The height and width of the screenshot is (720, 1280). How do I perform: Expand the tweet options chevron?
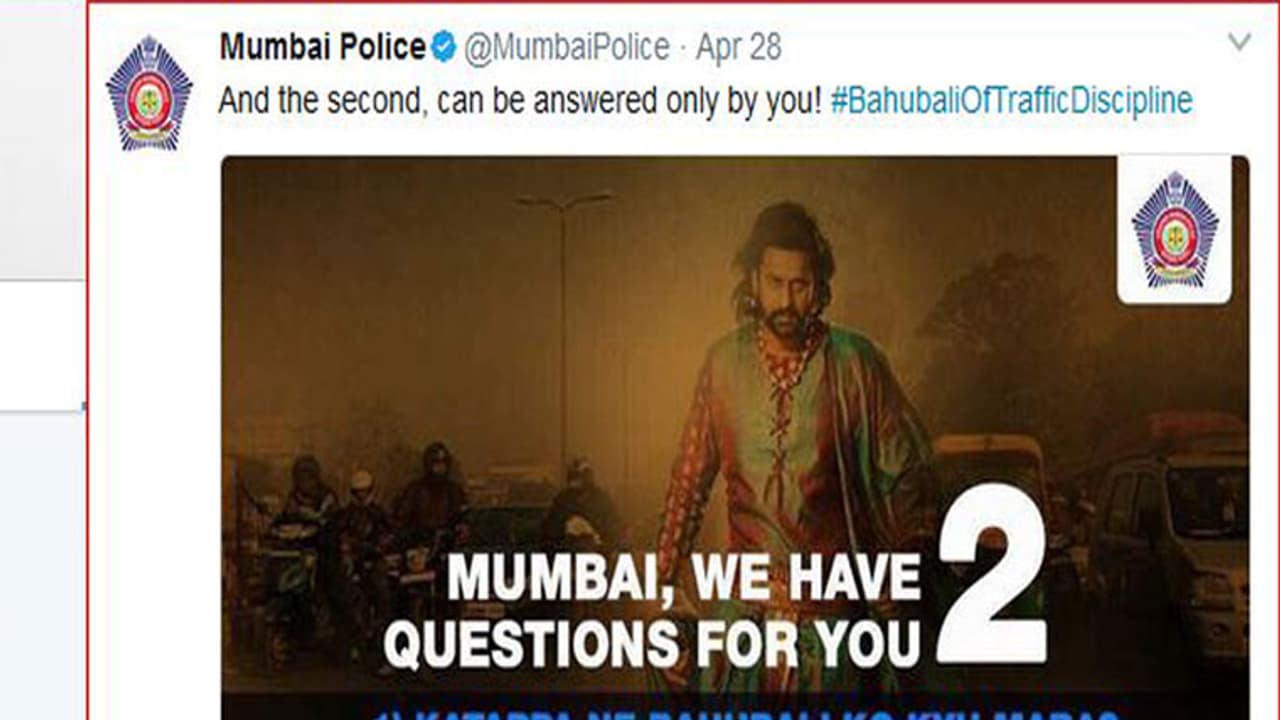click(1239, 42)
